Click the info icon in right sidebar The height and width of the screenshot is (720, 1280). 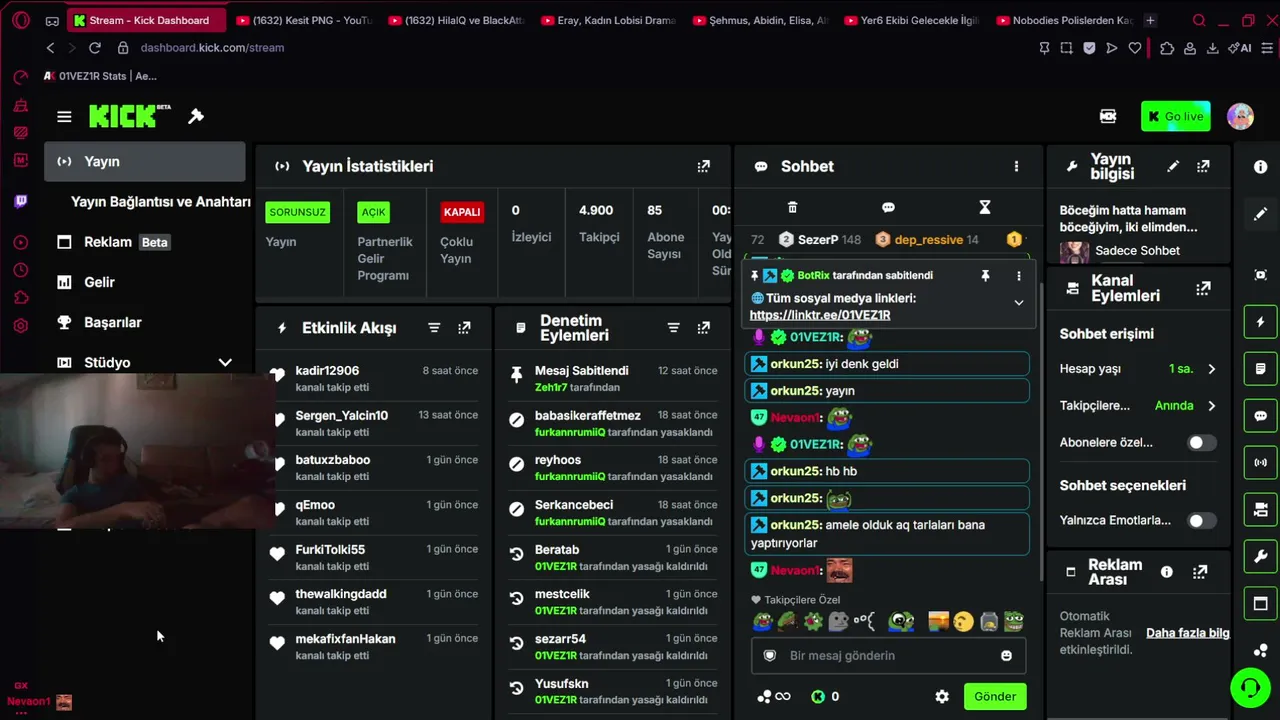1260,167
